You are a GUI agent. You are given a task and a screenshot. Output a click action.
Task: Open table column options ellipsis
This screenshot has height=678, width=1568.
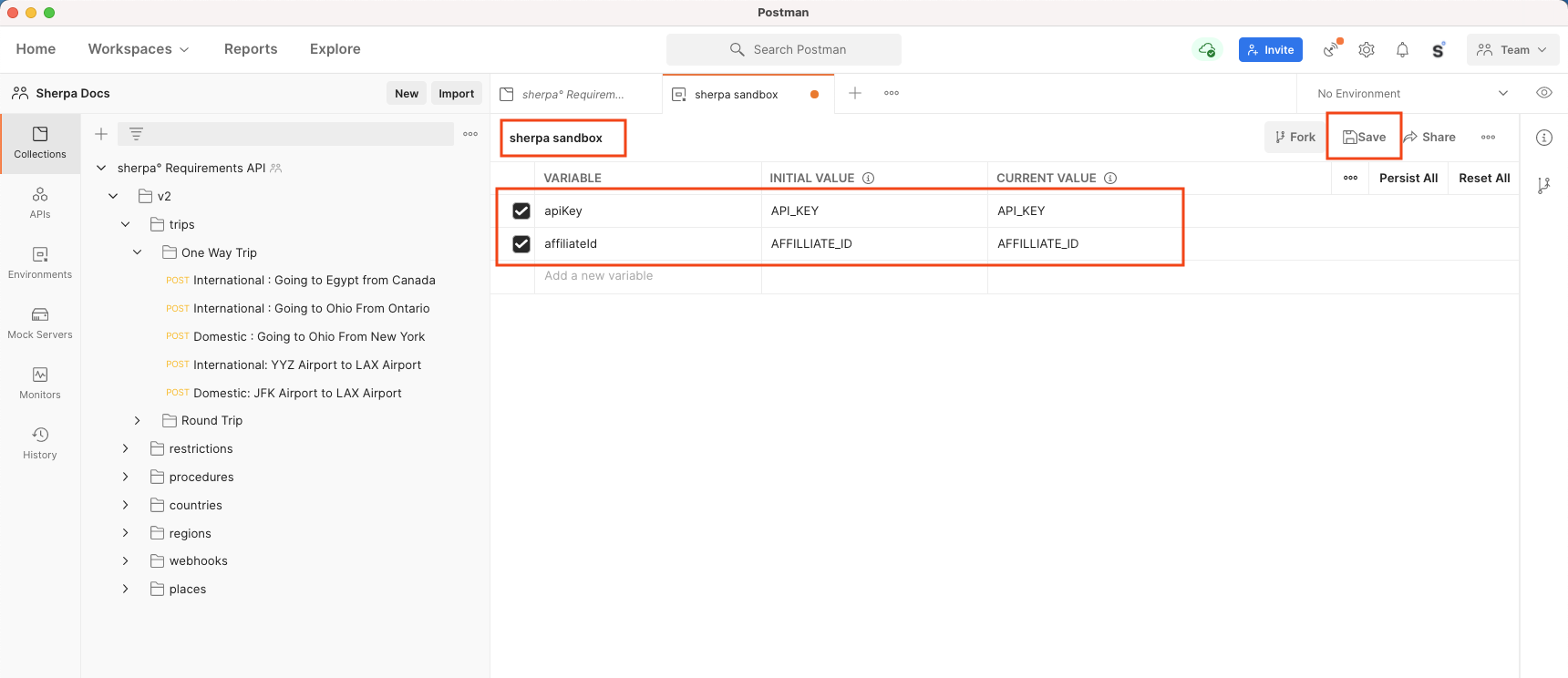[x=1351, y=179]
